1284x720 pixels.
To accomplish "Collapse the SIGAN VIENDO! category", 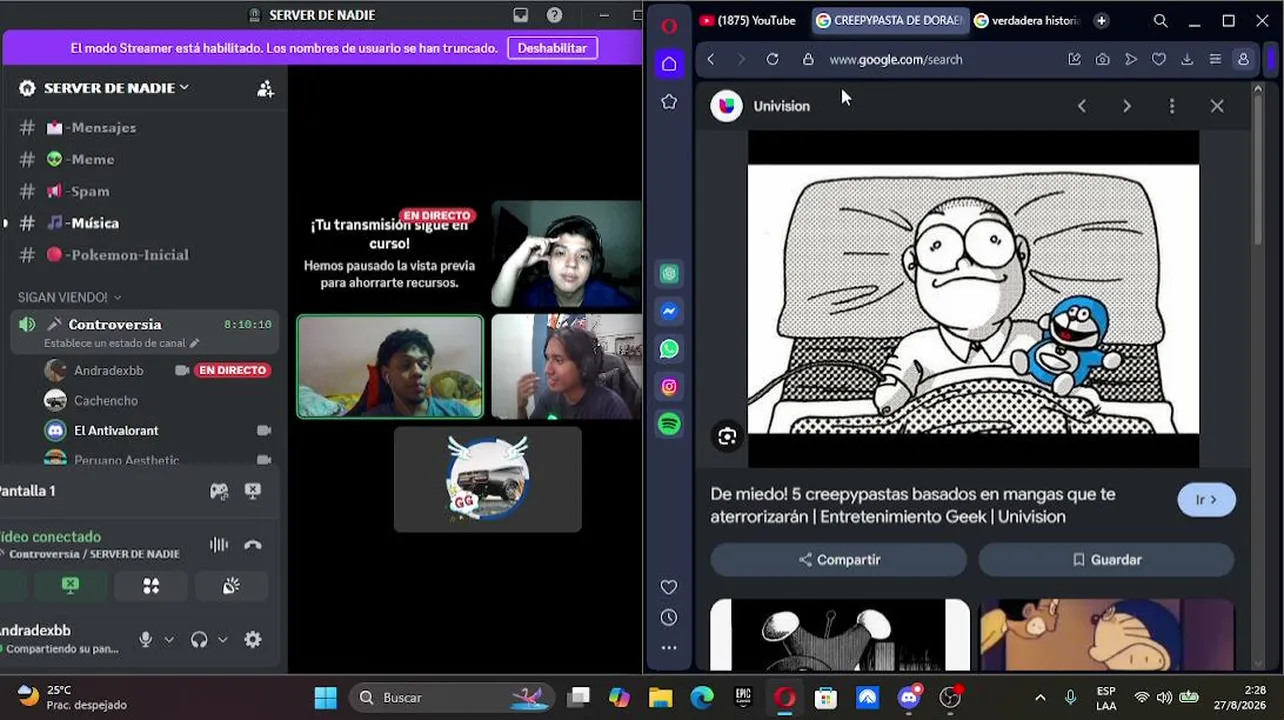I will (x=69, y=297).
